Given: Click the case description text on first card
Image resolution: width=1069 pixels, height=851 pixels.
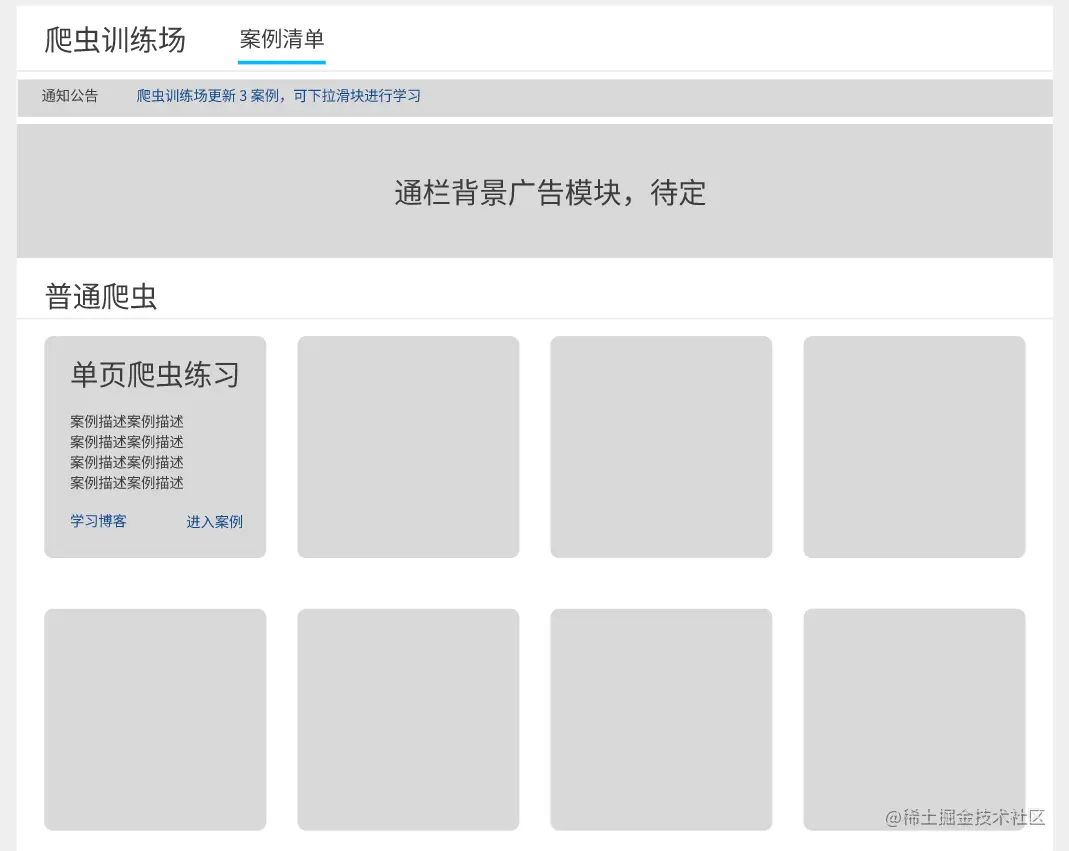Looking at the screenshot, I should 126,451.
